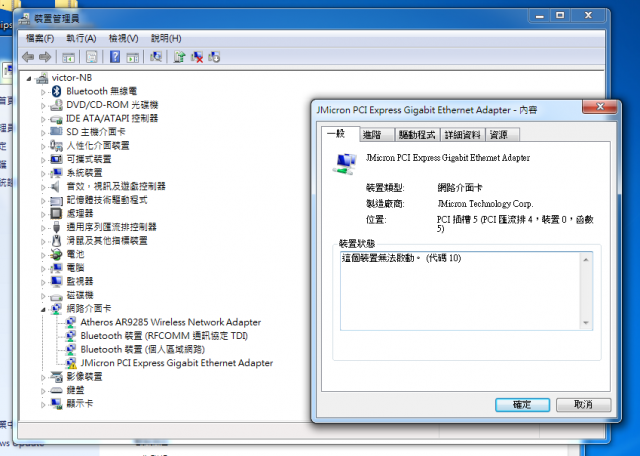Click device status scrollbar up arrow

pos(586,260)
